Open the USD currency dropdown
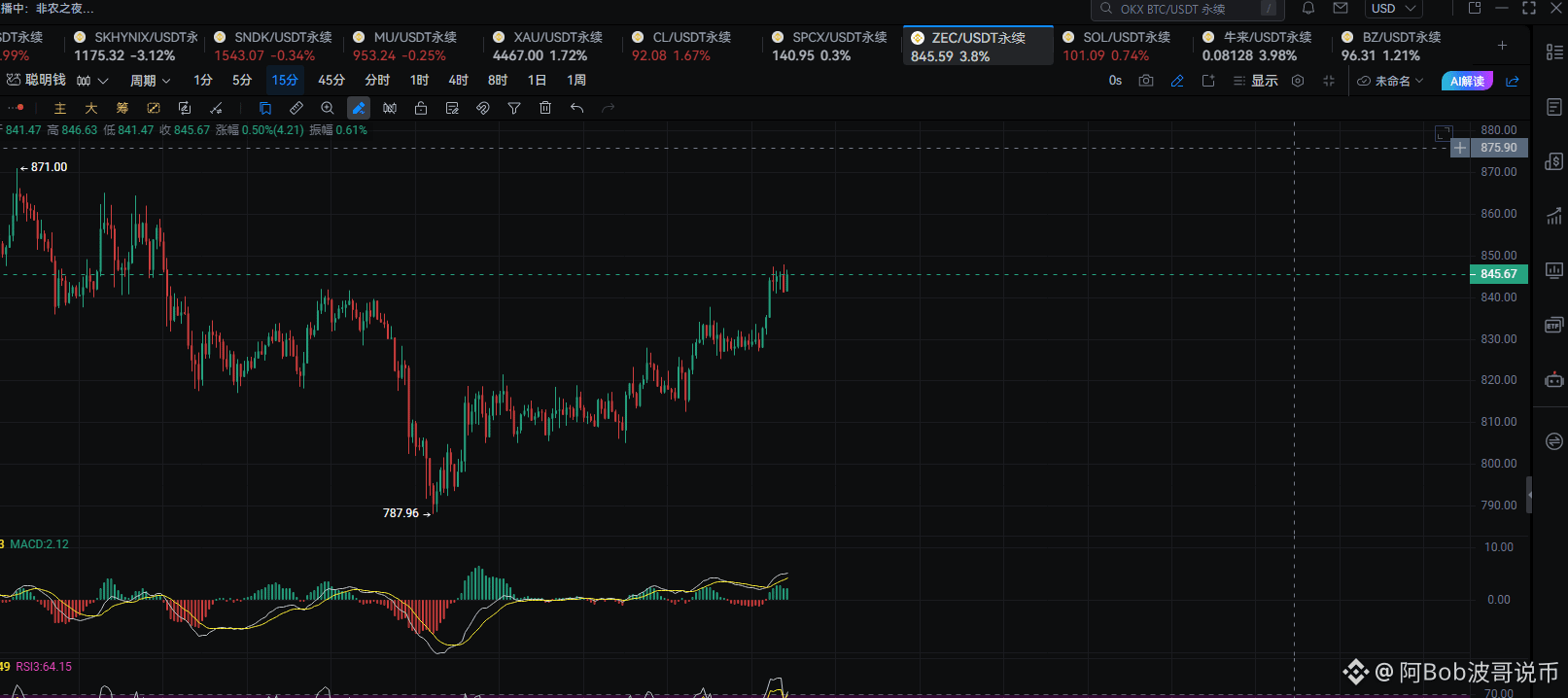Screen dimensions: 1568x698 (x=1394, y=9)
